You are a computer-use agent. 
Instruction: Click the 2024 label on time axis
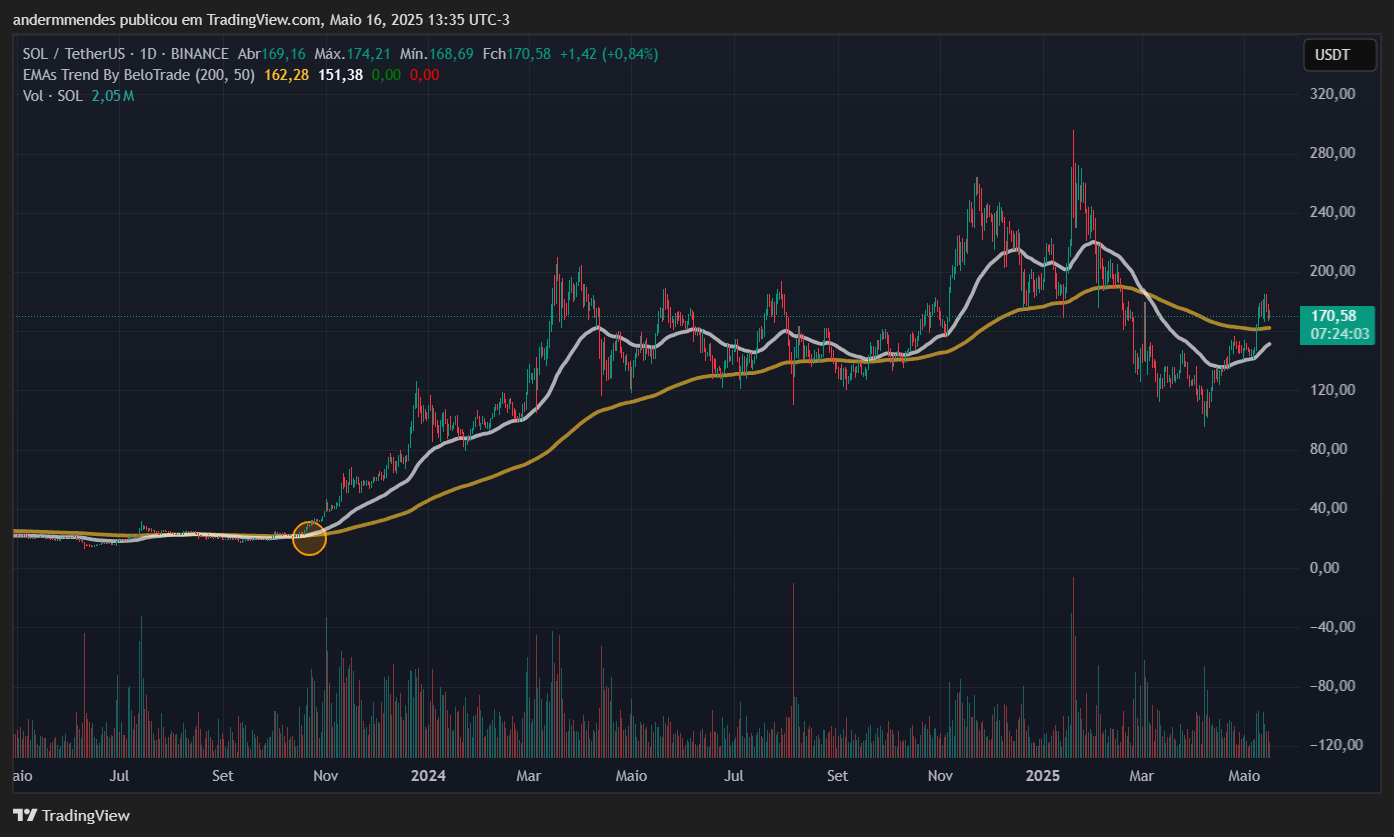tap(428, 776)
